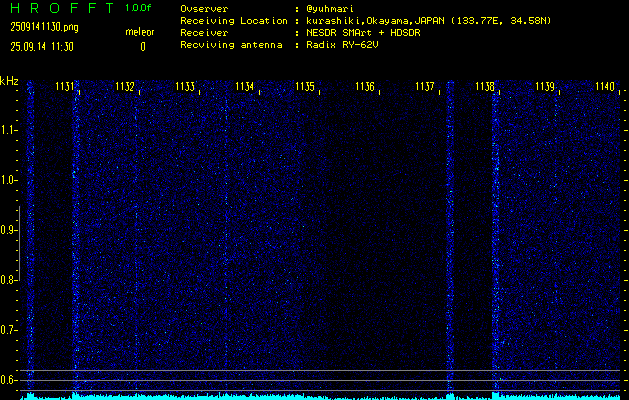Click the observer name @yuhmari

pos(330,9)
